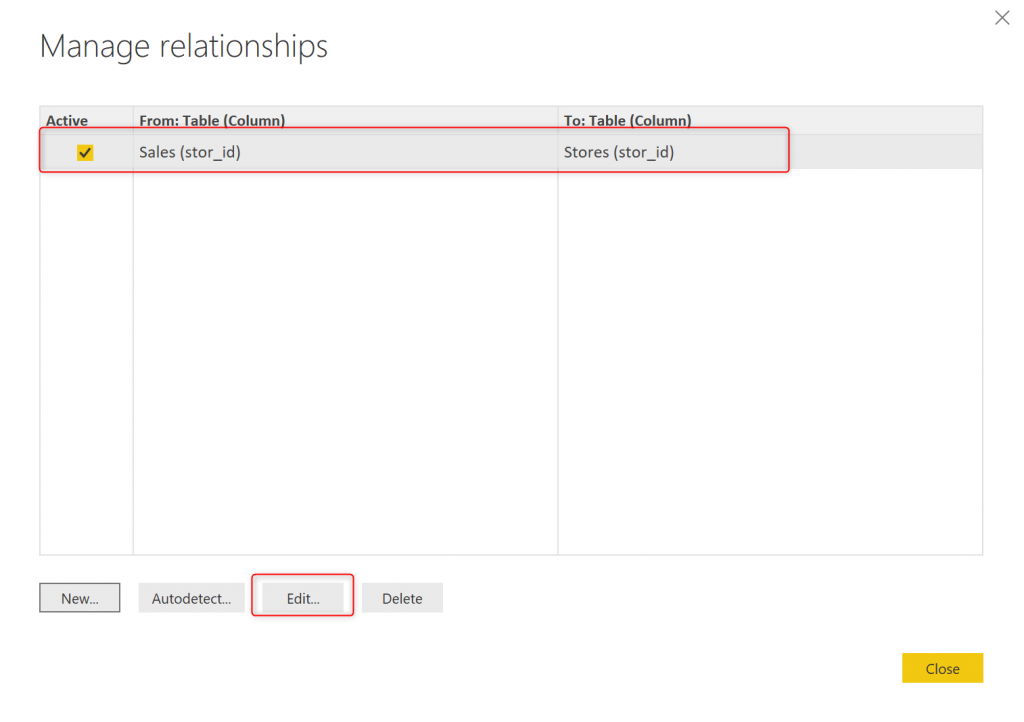Toggle the Active checkbox for the Sales relationship
This screenshot has width=1024, height=722.
coord(85,153)
